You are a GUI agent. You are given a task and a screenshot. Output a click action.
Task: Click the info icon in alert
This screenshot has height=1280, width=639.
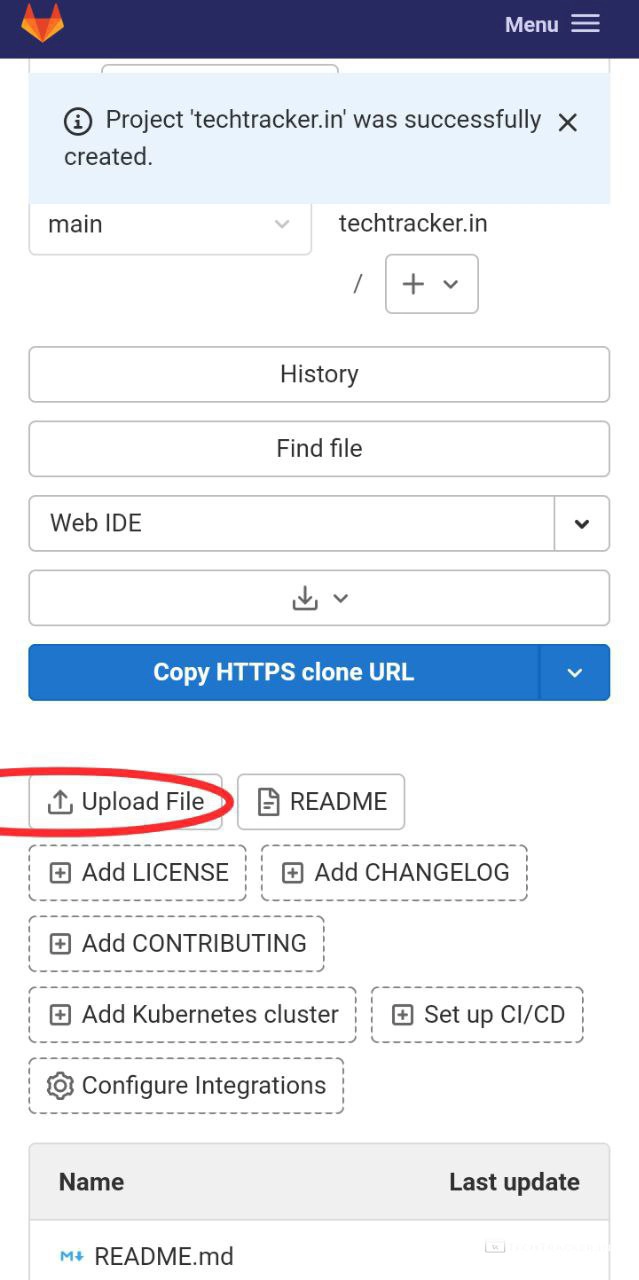[78, 122]
